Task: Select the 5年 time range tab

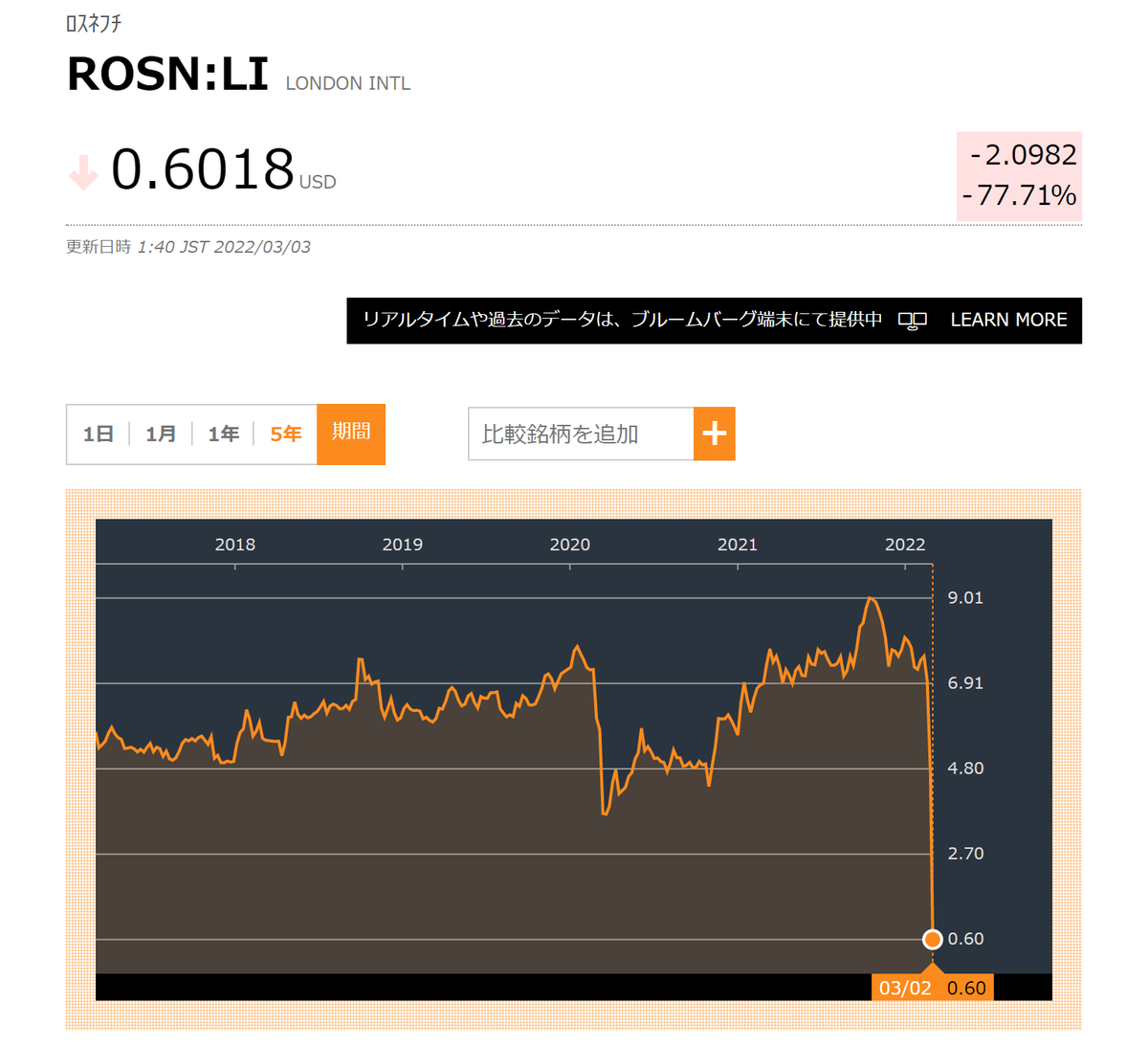Action: 285,434
